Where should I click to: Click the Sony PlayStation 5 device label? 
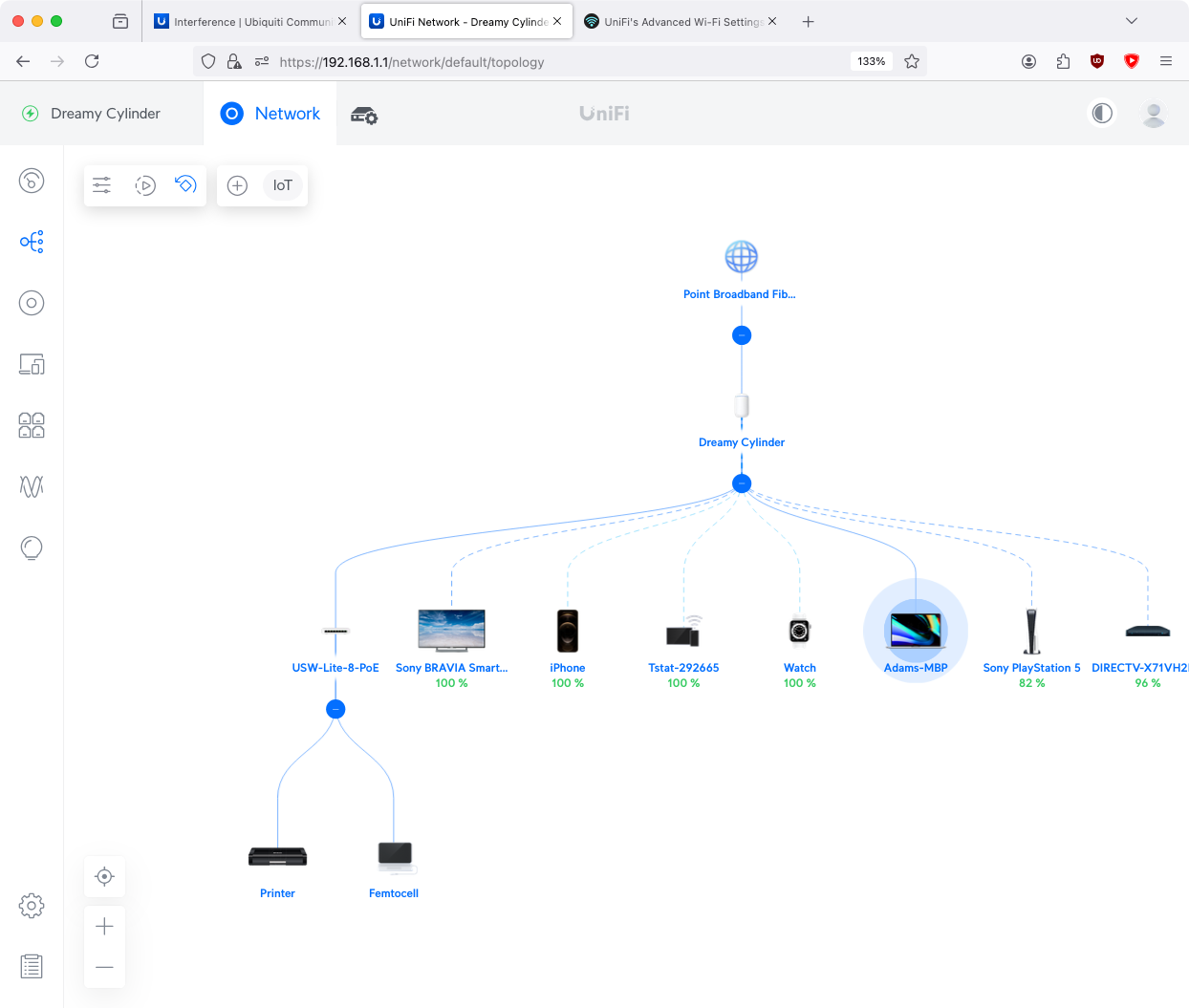click(x=1031, y=668)
